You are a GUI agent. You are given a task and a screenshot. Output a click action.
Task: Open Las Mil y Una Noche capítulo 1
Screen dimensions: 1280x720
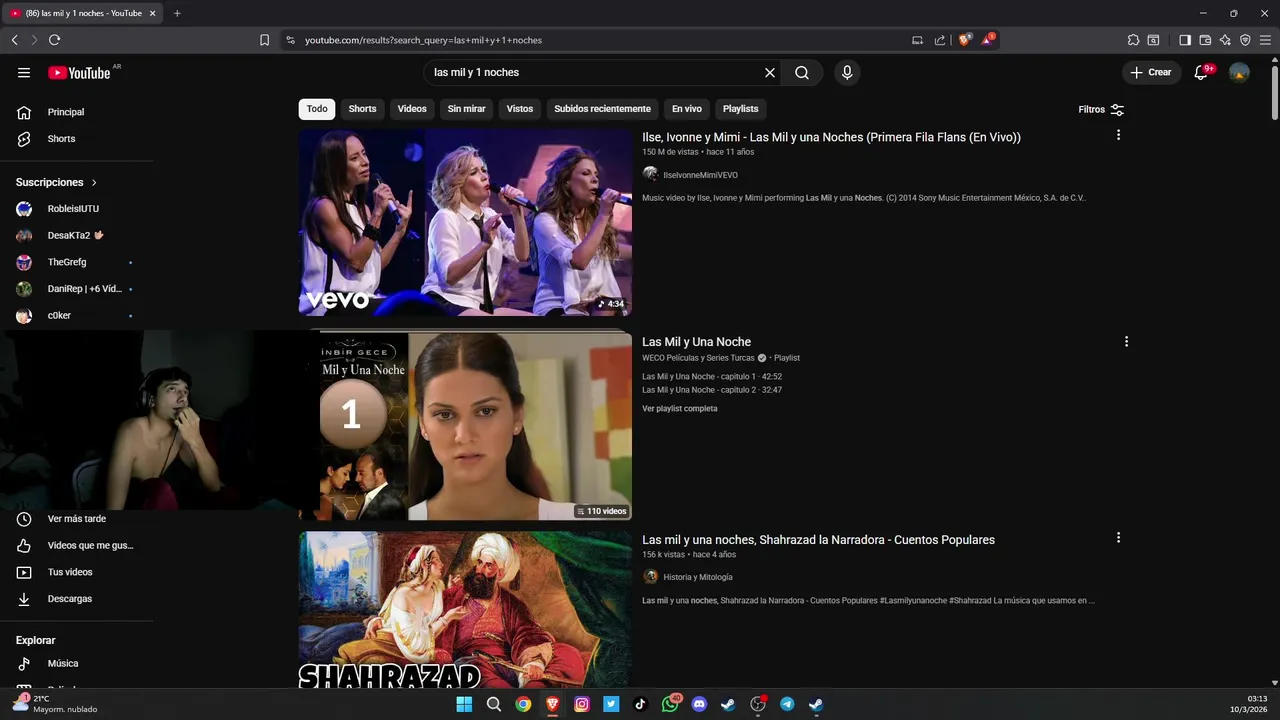tap(712, 376)
